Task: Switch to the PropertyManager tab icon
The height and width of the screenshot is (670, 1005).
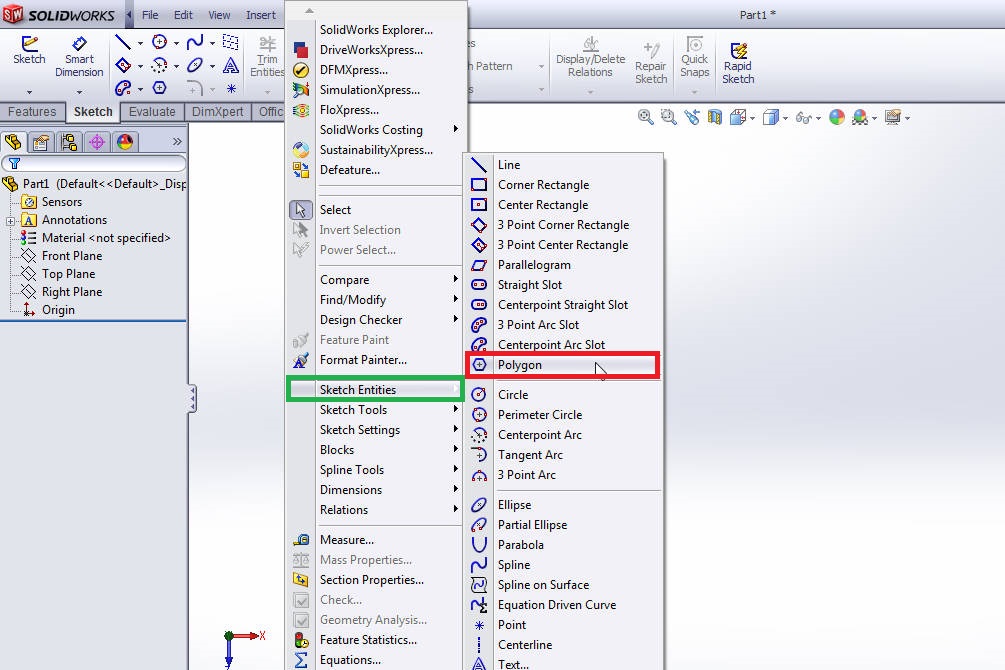Action: [41, 142]
